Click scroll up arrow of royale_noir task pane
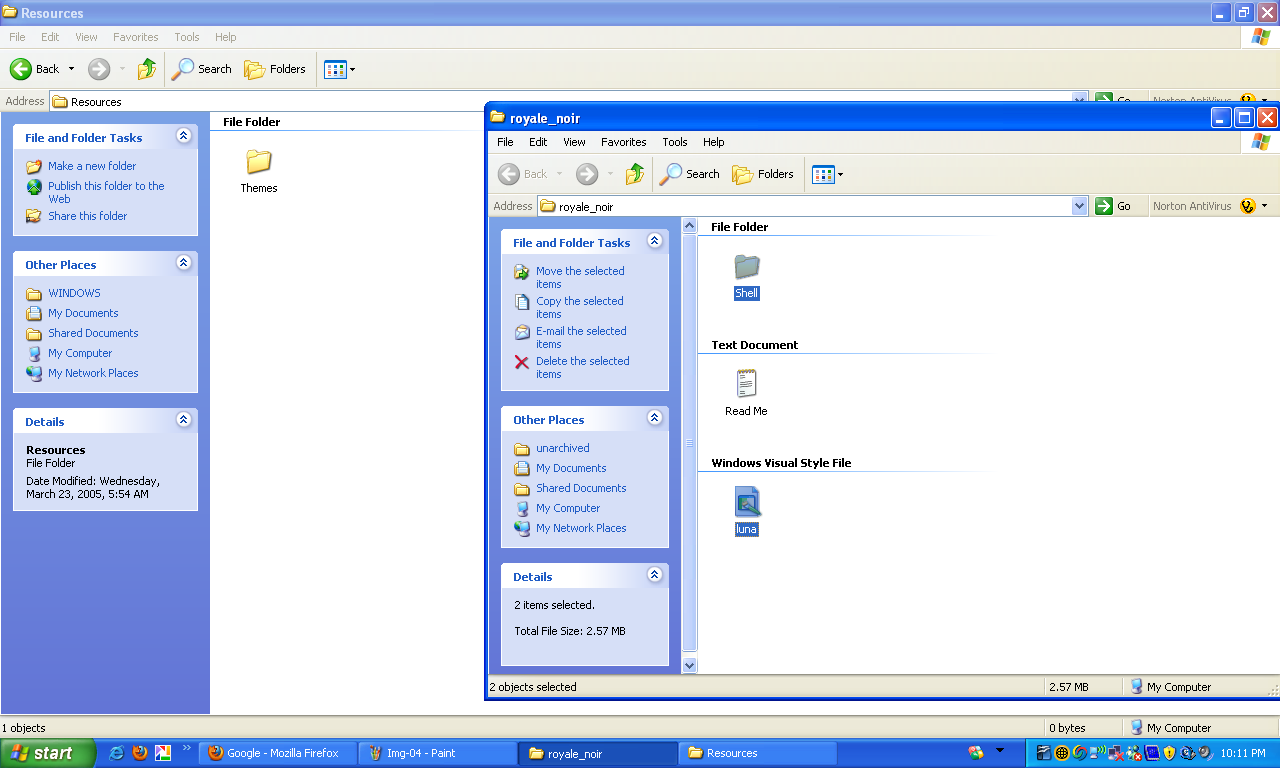 689,226
